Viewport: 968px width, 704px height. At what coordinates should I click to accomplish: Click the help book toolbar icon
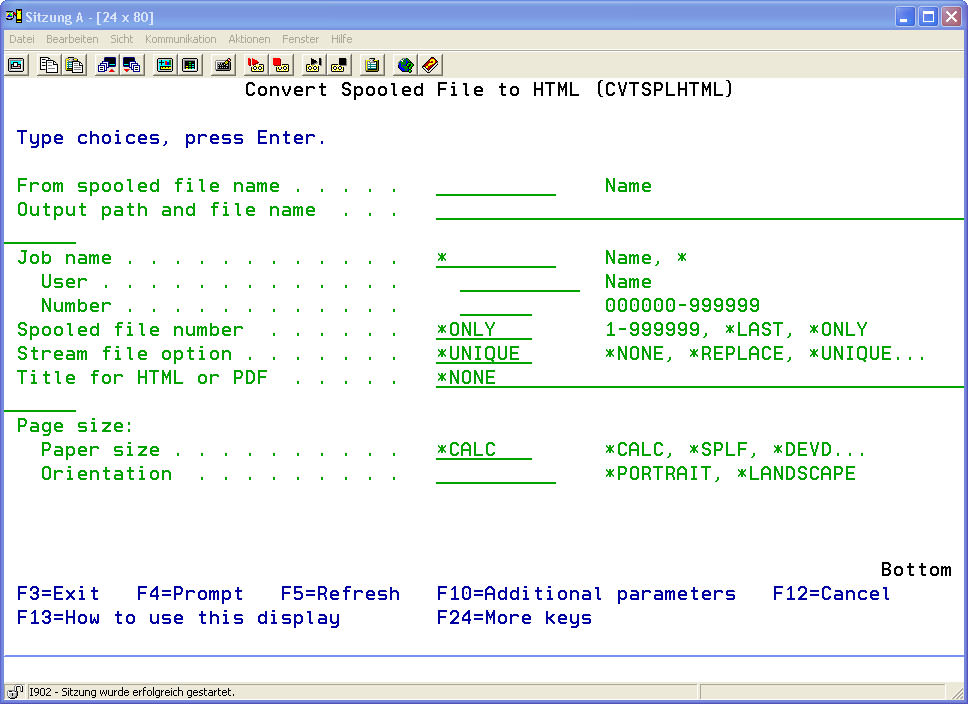(430, 65)
